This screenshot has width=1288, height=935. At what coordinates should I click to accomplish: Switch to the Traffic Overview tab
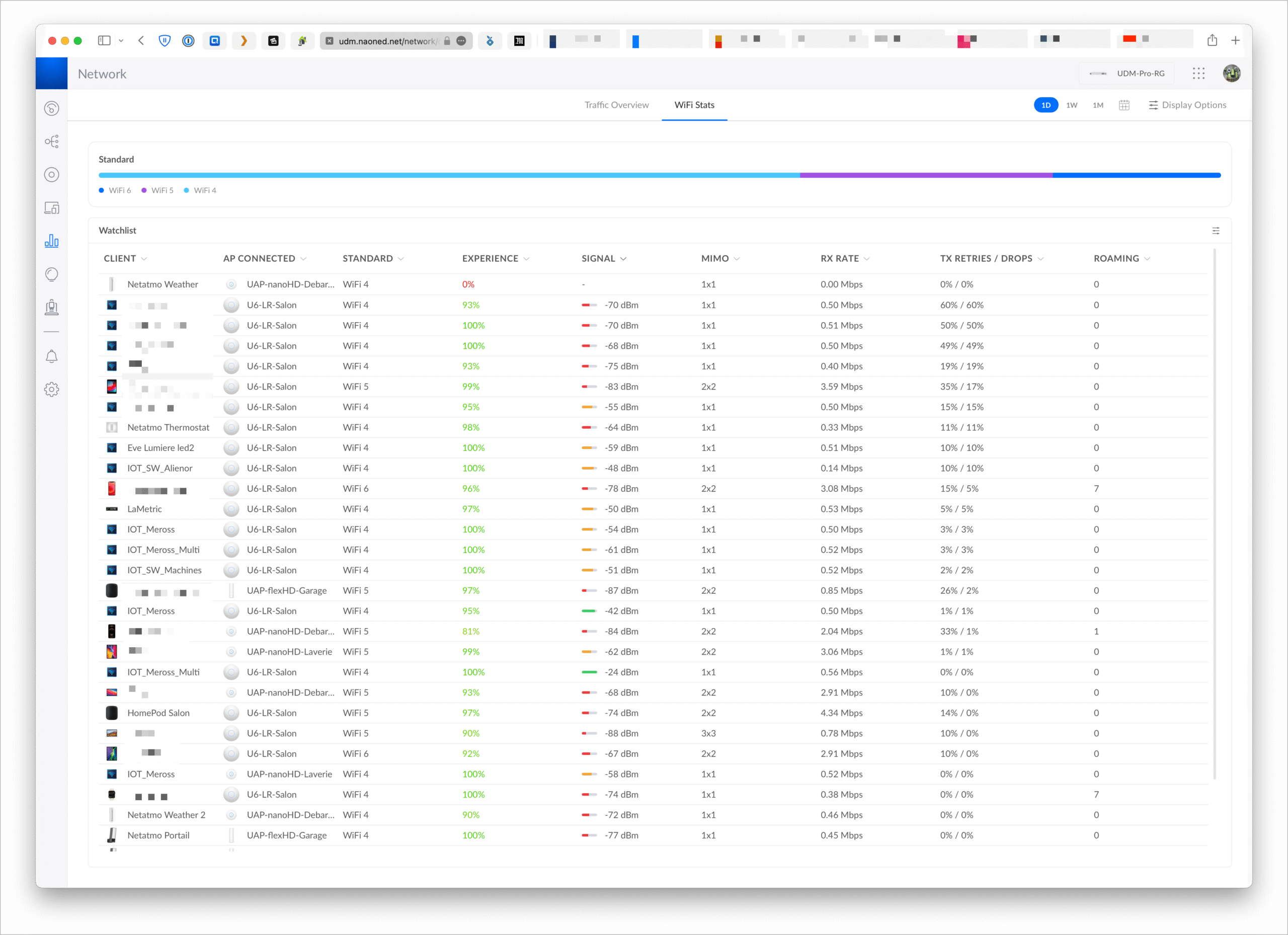(x=616, y=105)
